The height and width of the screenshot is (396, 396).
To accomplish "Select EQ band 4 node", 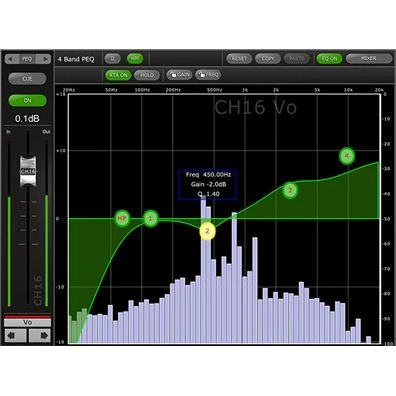I will pyautogui.click(x=347, y=156).
